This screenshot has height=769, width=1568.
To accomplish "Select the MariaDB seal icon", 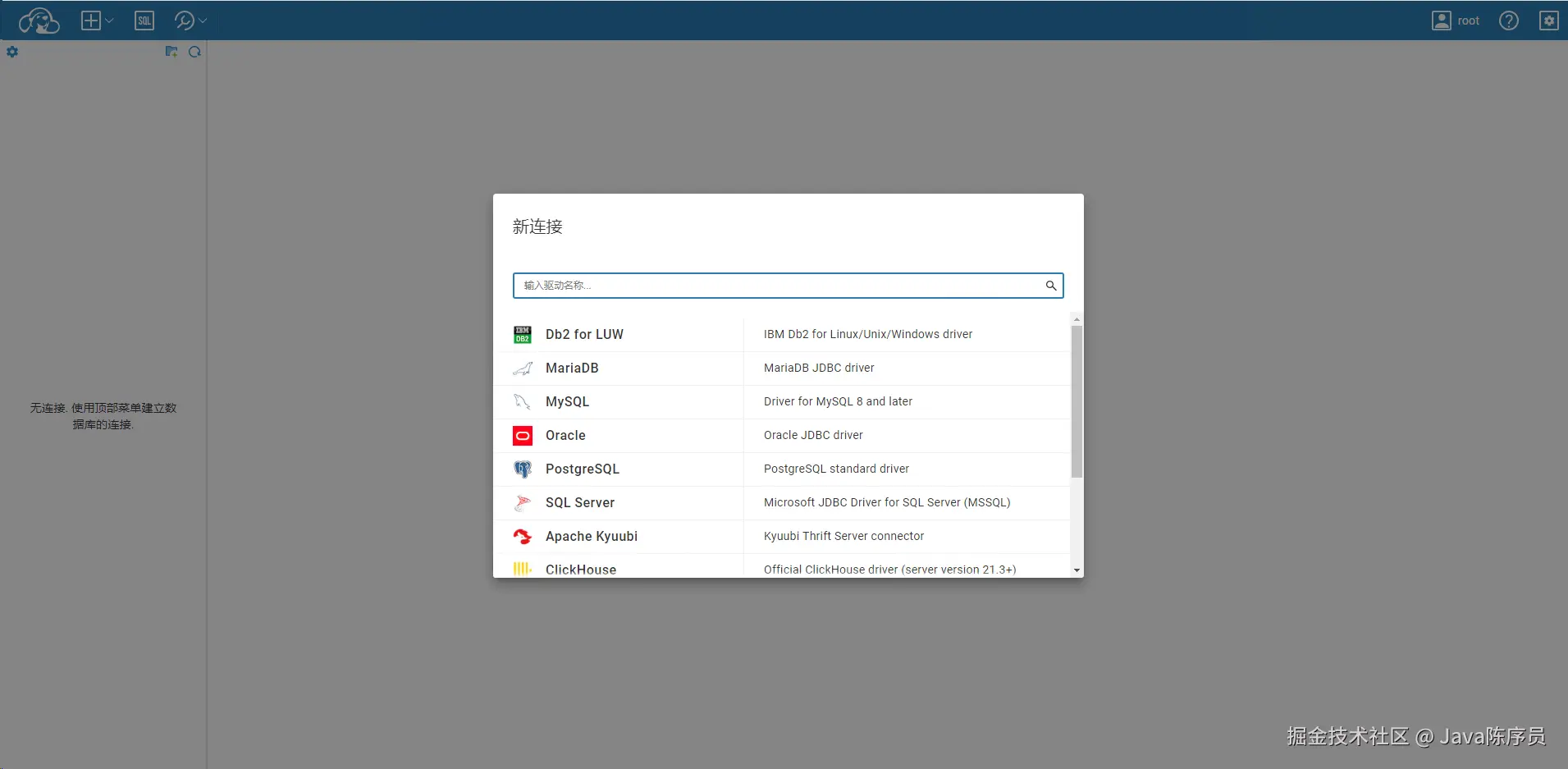I will pyautogui.click(x=523, y=368).
